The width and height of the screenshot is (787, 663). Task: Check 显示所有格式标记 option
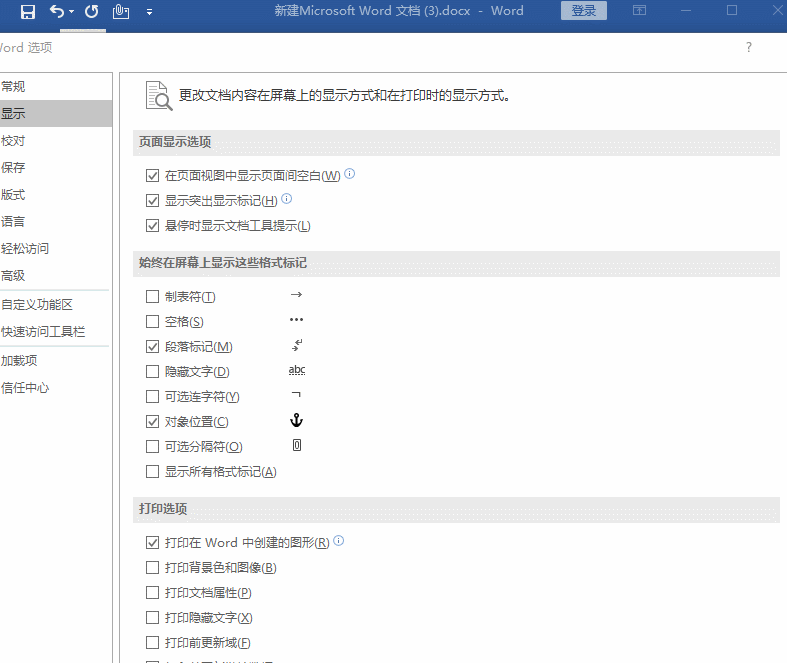pos(152,472)
